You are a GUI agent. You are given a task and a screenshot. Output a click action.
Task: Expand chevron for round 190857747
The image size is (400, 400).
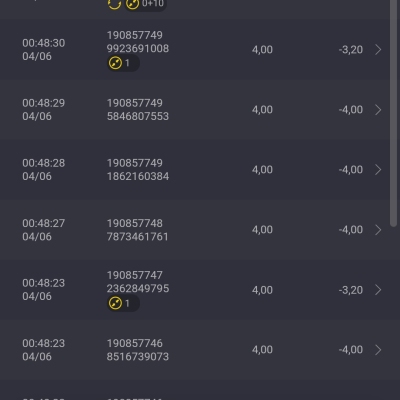[378, 290]
